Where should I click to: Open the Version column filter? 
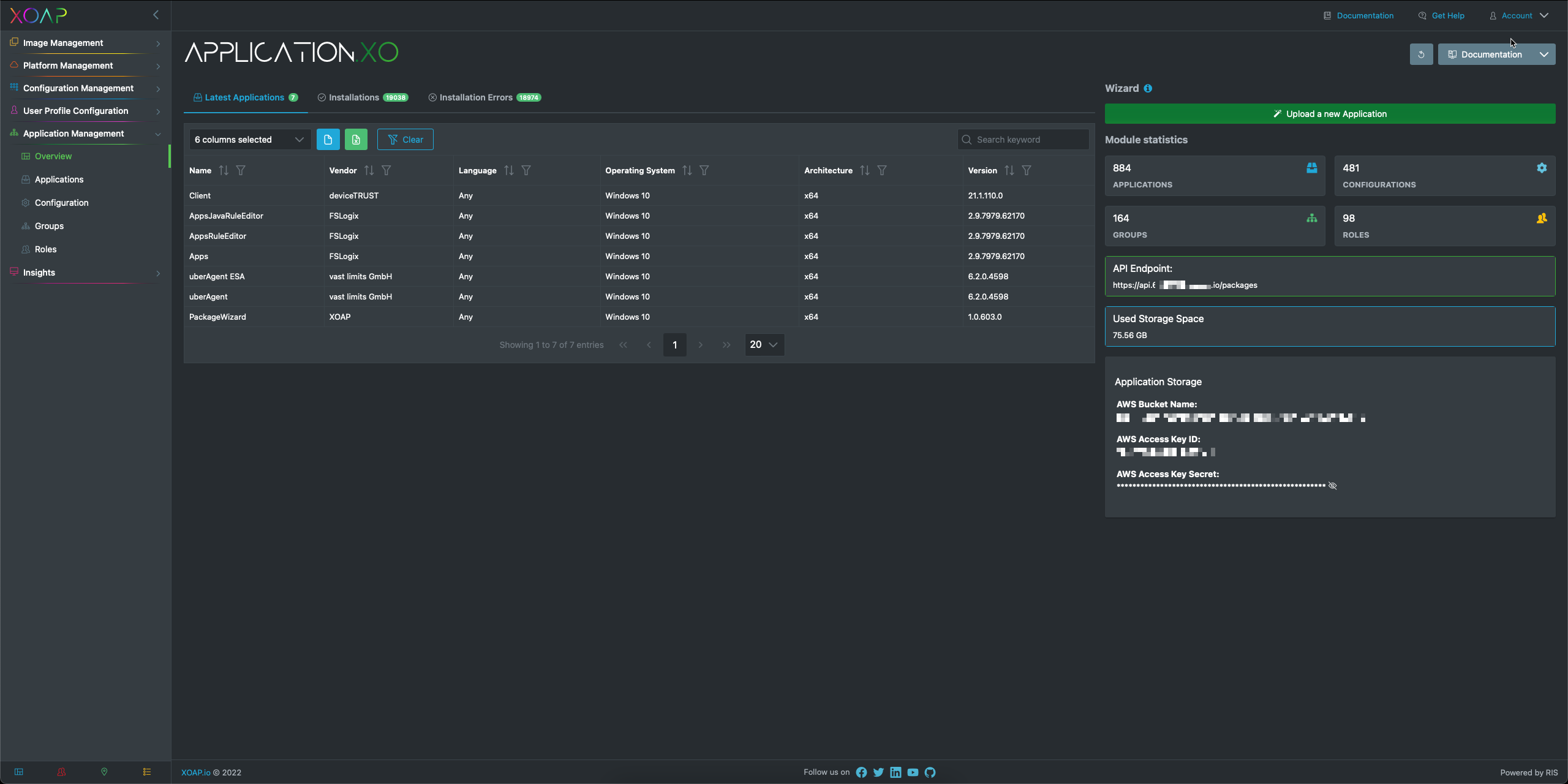(1027, 170)
